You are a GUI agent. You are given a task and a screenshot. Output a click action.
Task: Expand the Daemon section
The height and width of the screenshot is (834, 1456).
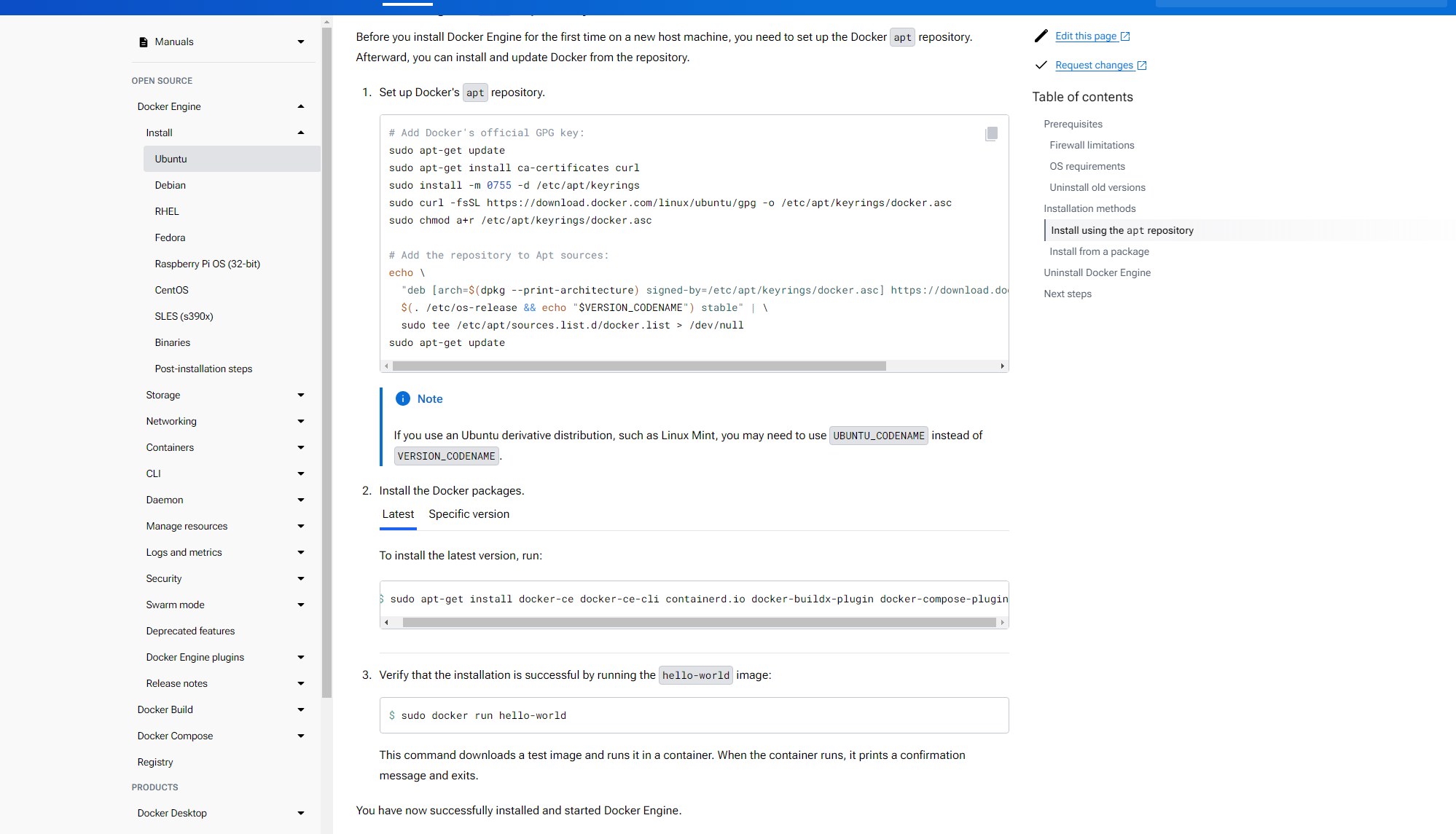(301, 500)
